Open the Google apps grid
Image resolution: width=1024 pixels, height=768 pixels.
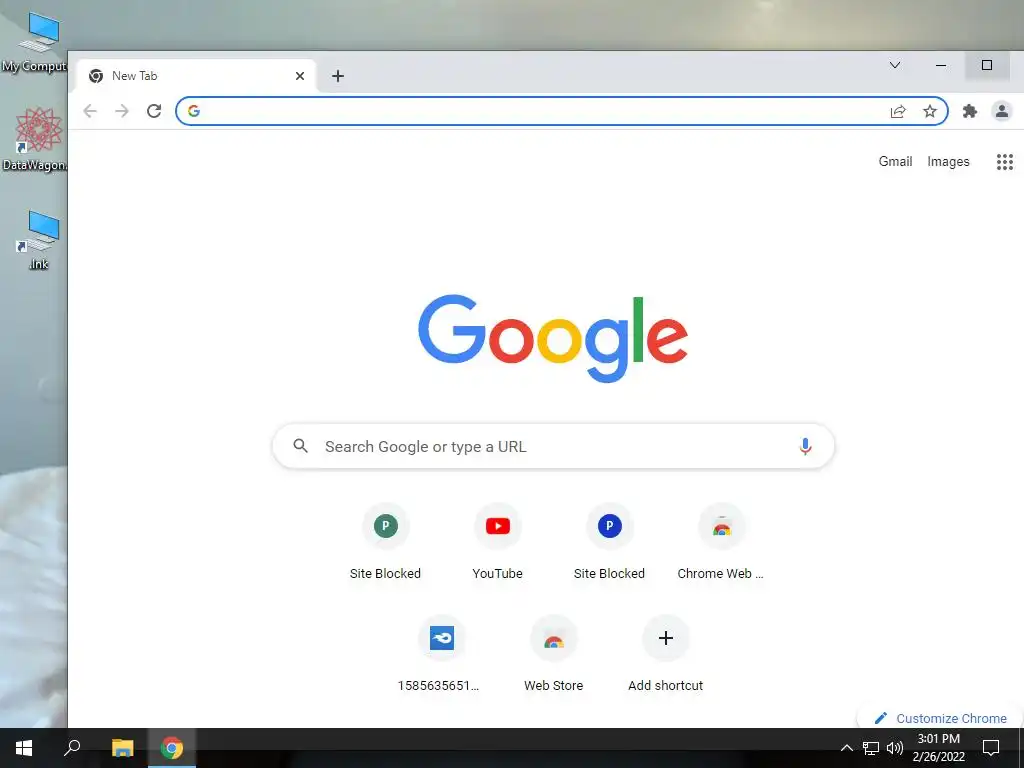[1004, 162]
